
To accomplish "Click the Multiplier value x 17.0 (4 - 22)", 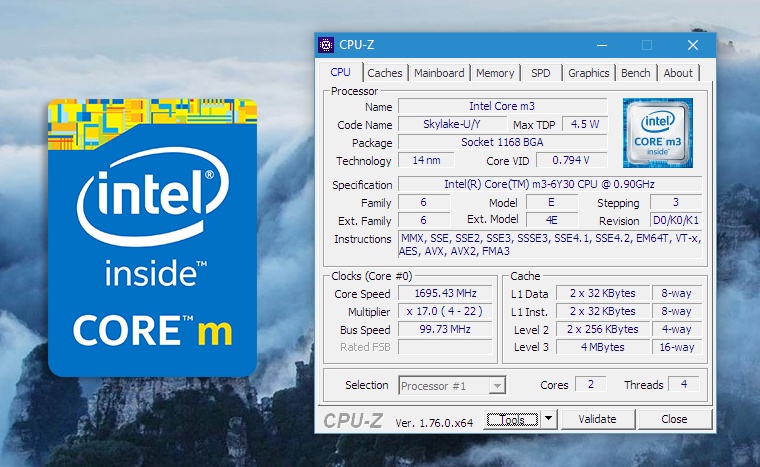I will (445, 311).
